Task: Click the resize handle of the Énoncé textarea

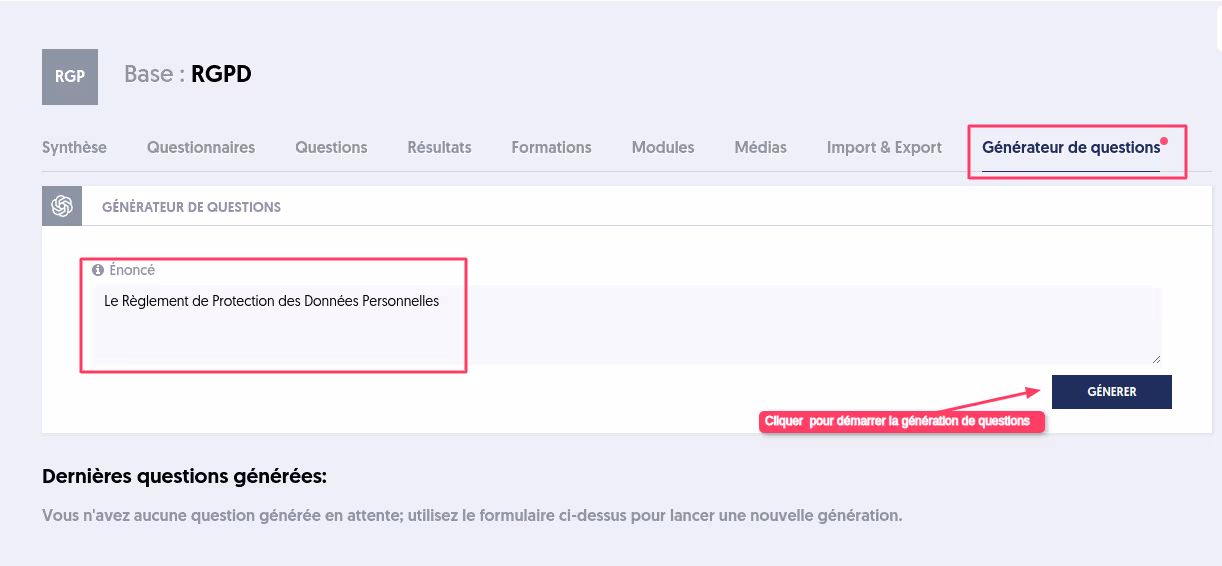Action: point(1156,358)
